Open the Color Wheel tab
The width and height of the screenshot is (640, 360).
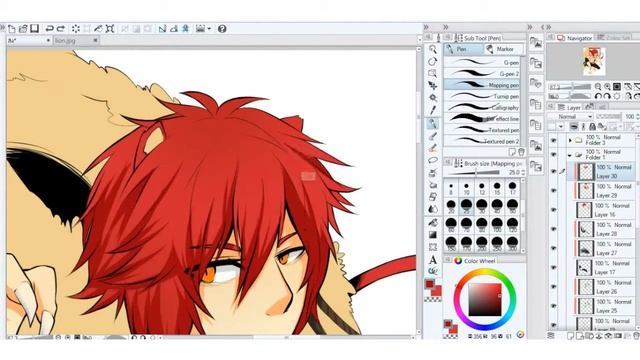point(475,260)
